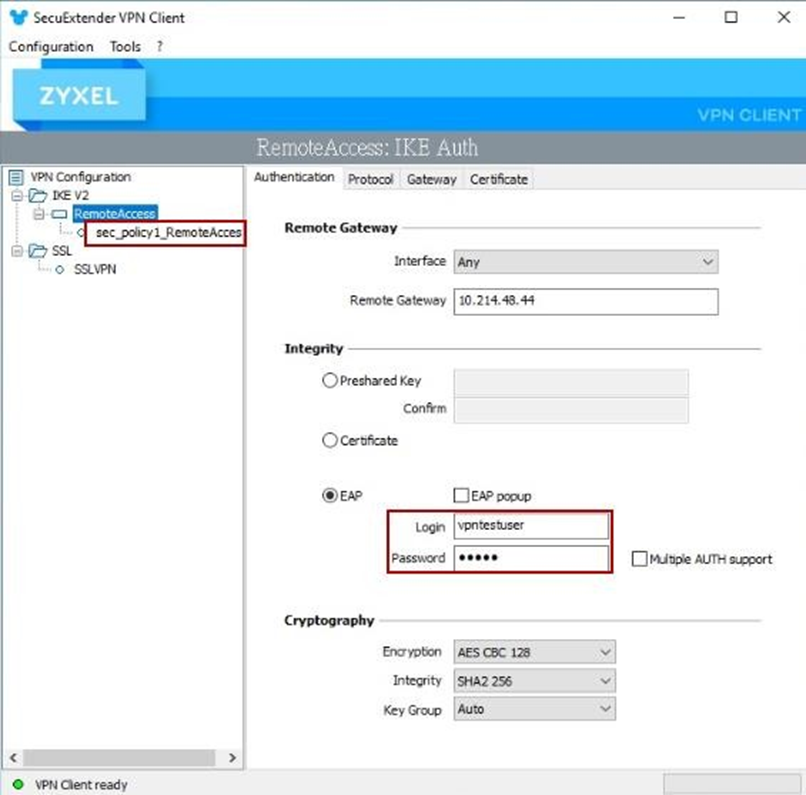Open the Interface dropdown showing Any

[x=586, y=262]
